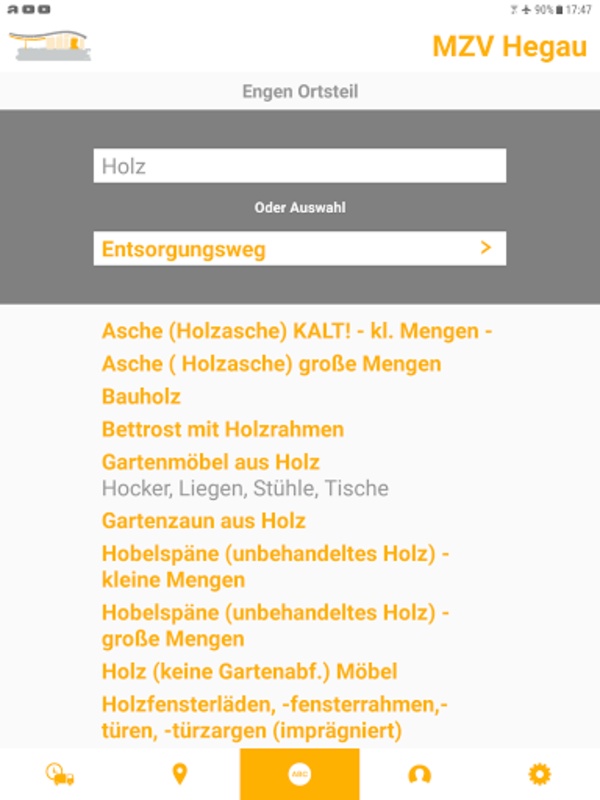Viewport: 600px width, 800px height.
Task: Click the Holz search input field
Action: tap(299, 166)
